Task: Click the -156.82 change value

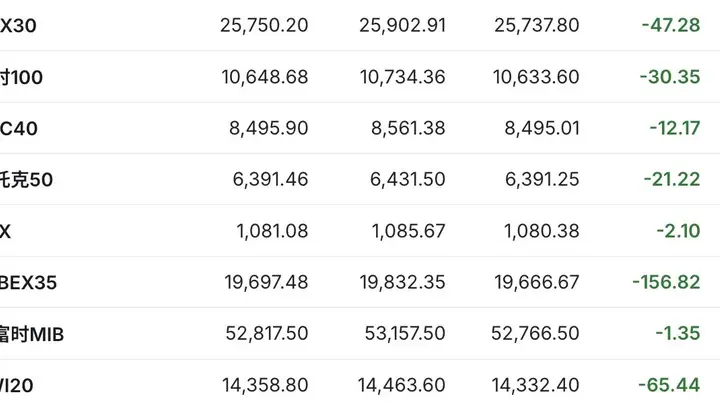Action: (666, 282)
